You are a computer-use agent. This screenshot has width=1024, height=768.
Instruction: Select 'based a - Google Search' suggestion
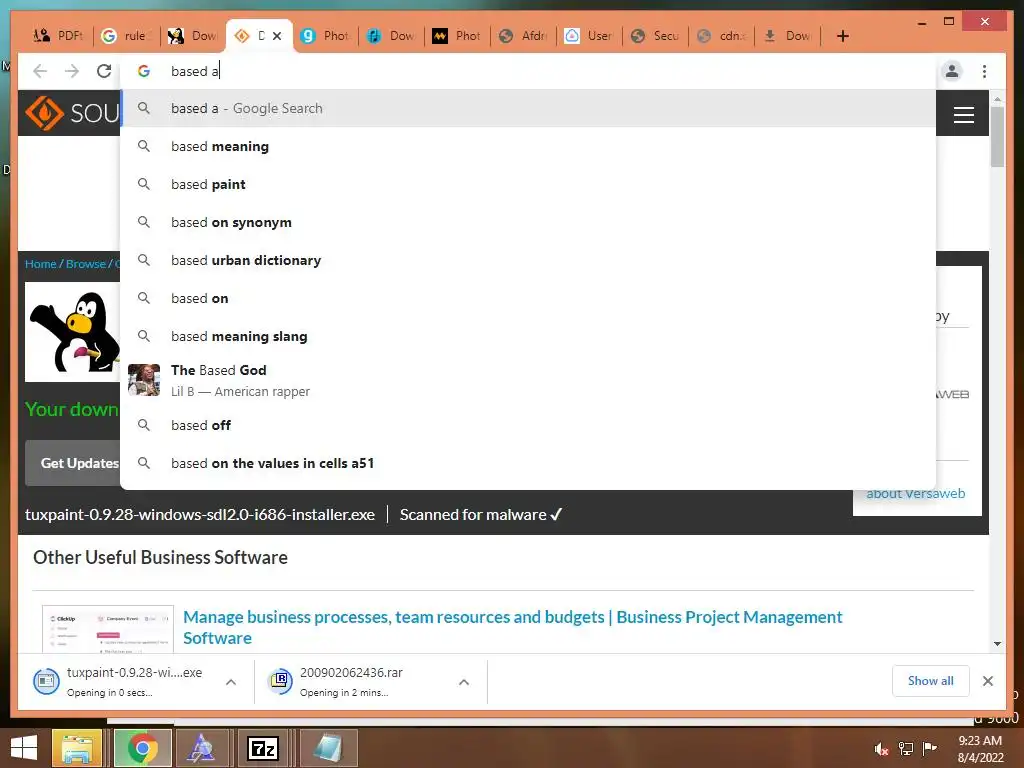528,108
